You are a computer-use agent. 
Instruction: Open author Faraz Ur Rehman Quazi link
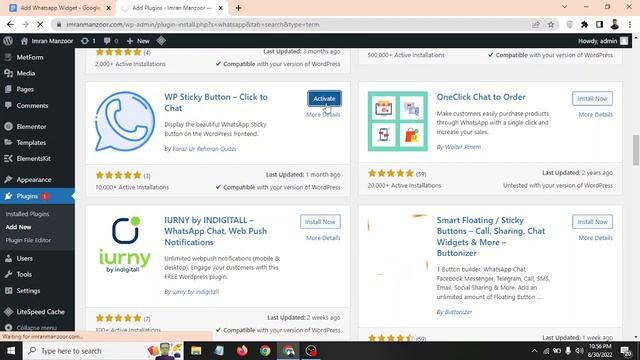click(x=204, y=149)
